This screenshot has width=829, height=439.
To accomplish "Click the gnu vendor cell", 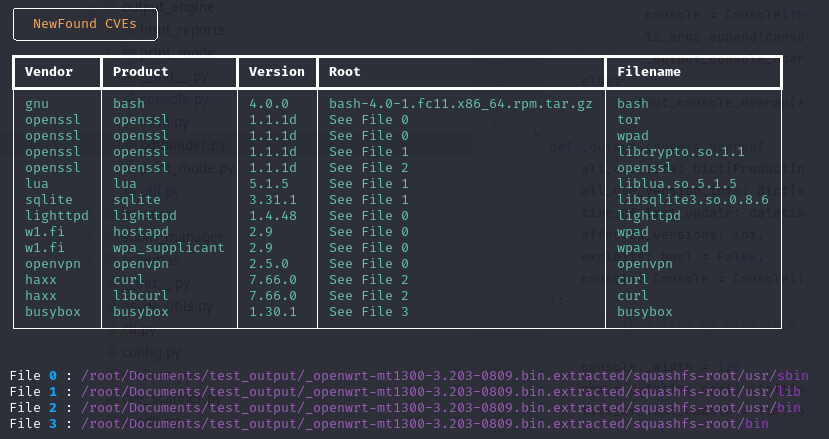I will (x=37, y=104).
